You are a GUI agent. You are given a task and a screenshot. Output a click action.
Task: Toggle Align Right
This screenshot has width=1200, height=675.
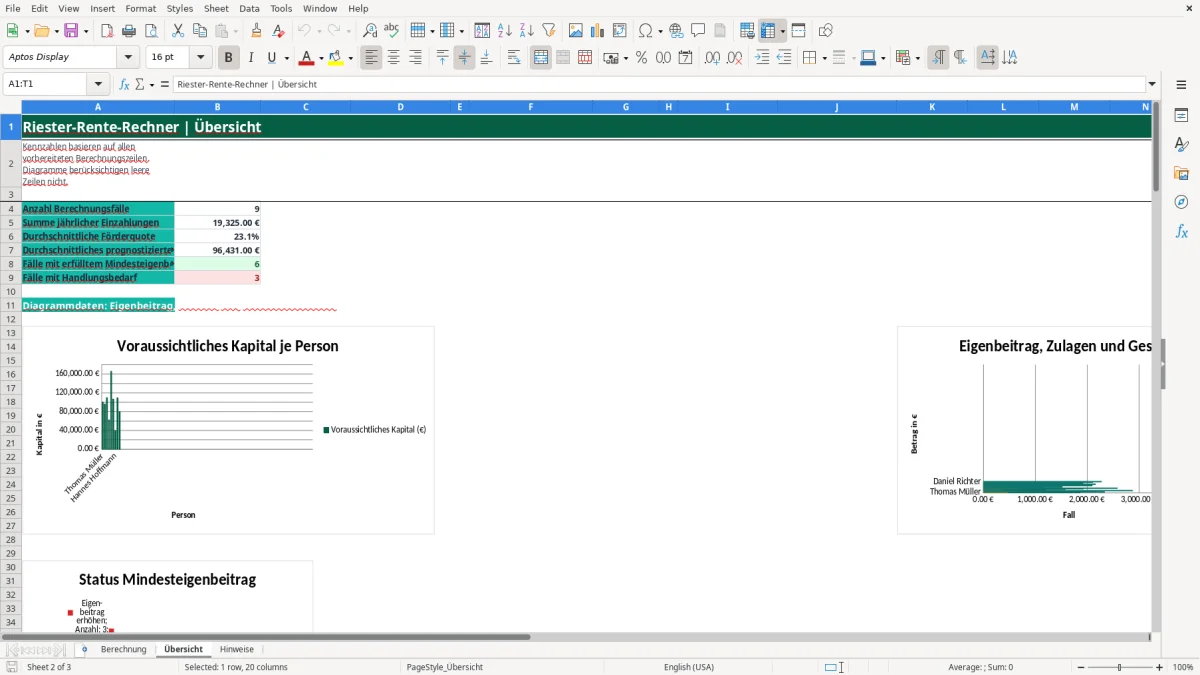415,58
